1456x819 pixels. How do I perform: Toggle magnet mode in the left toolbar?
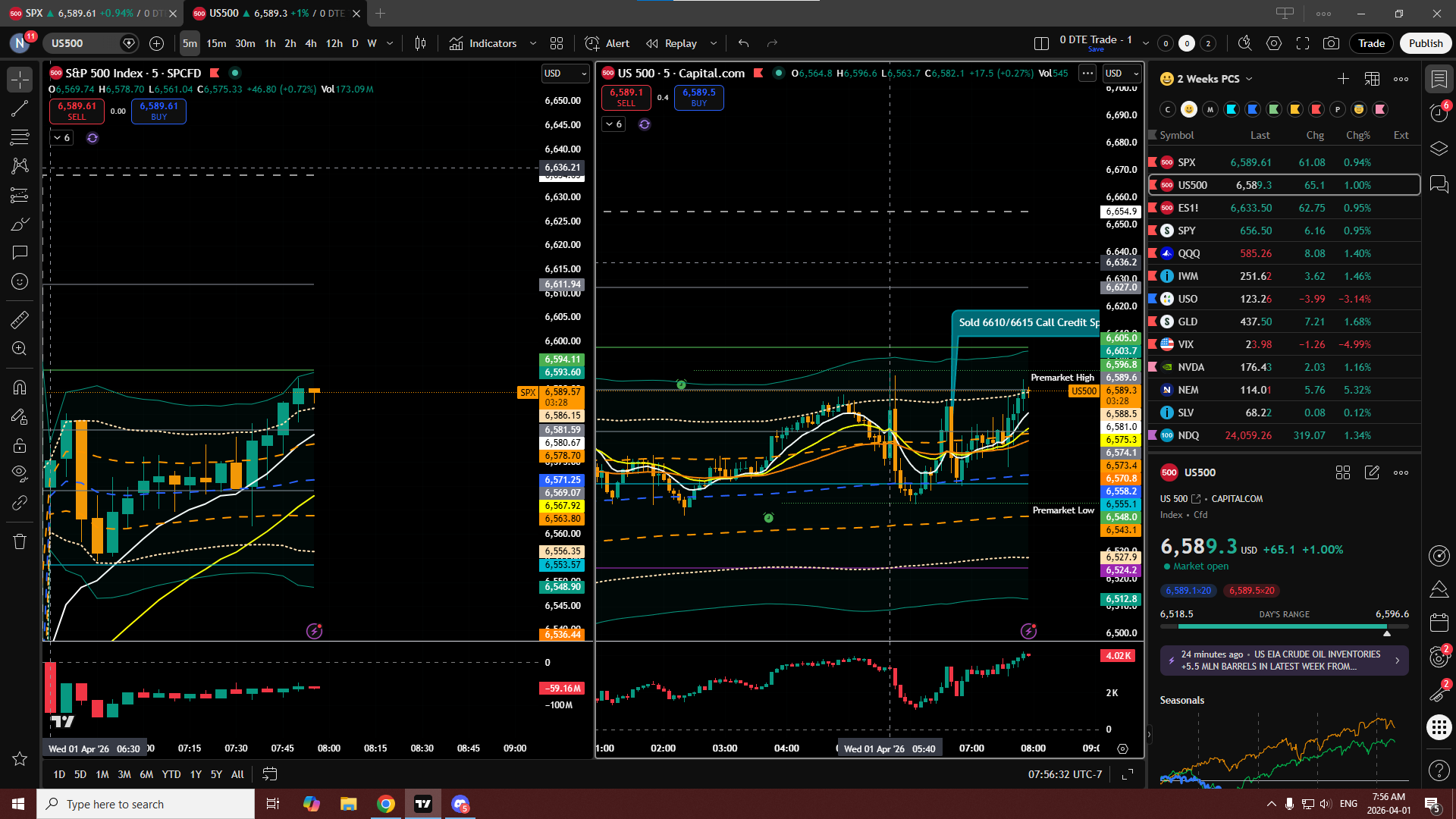click(x=20, y=388)
